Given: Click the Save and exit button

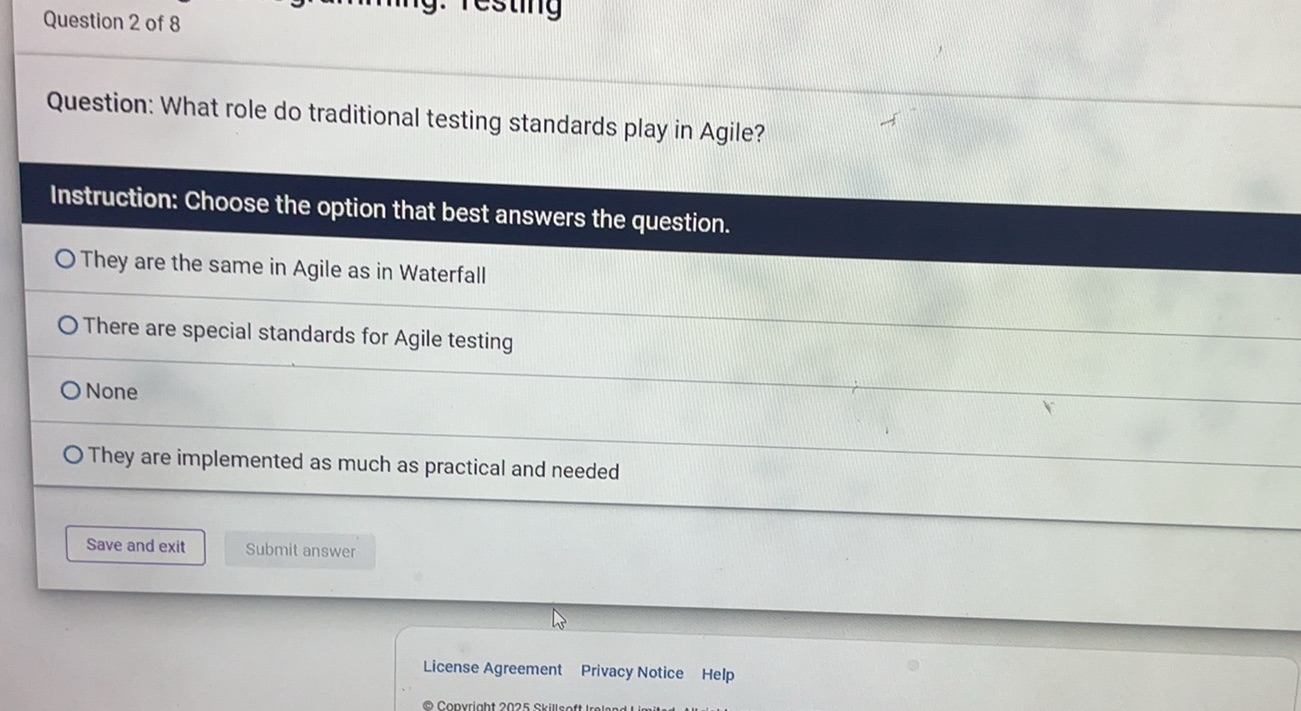Looking at the screenshot, I should [135, 545].
